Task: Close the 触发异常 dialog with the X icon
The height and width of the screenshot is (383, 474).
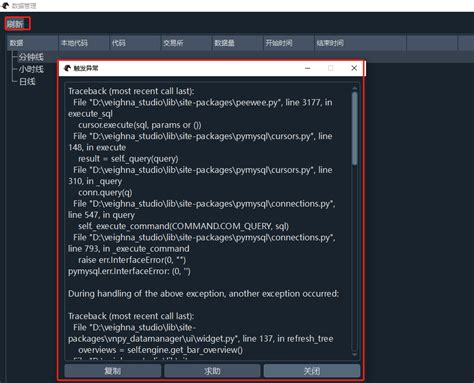Action: 354,68
